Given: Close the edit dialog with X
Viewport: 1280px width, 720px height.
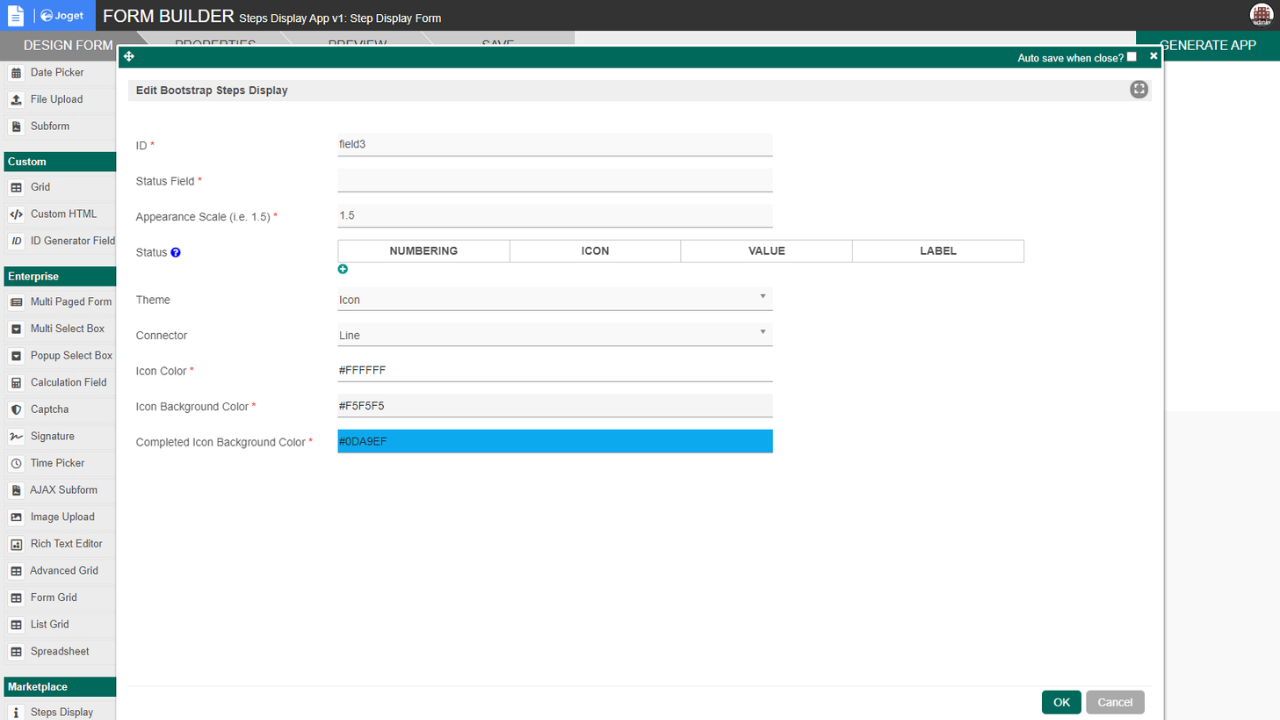Looking at the screenshot, I should [1153, 57].
